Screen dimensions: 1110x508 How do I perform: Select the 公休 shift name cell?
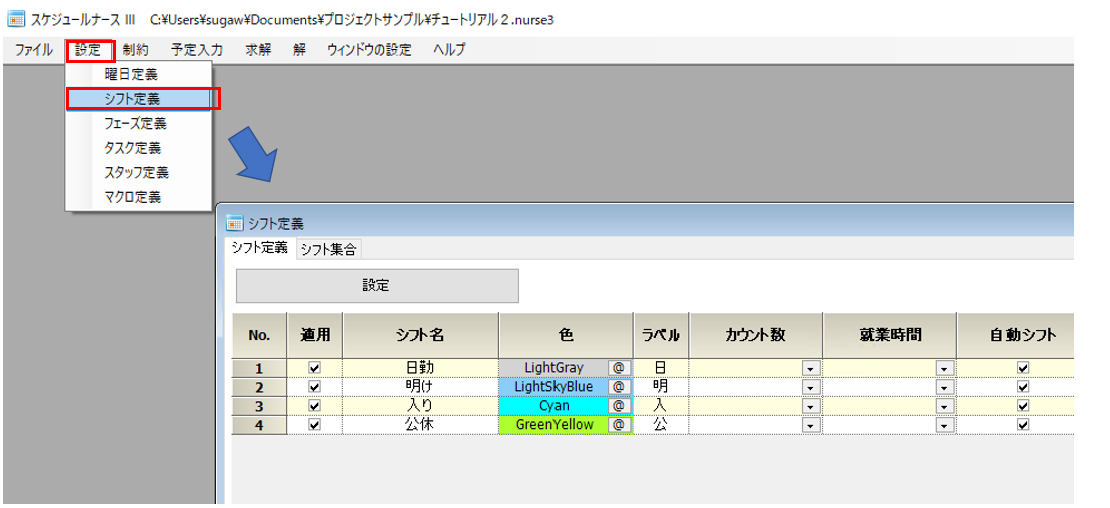coord(420,425)
